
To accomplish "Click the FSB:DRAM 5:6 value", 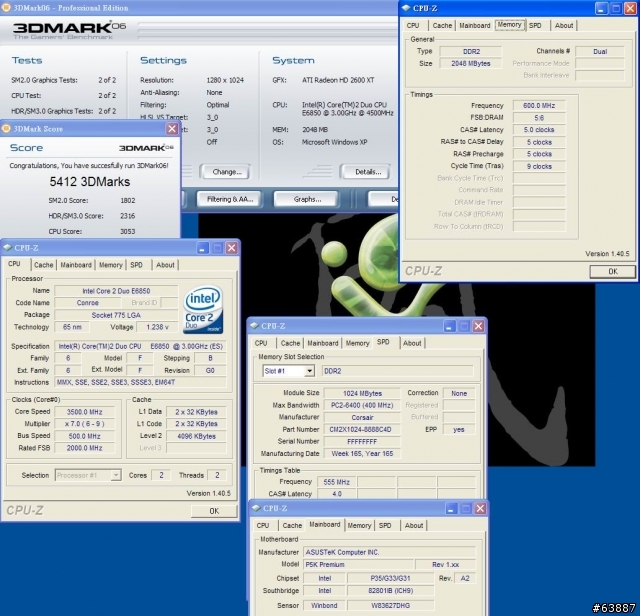I will [539, 118].
